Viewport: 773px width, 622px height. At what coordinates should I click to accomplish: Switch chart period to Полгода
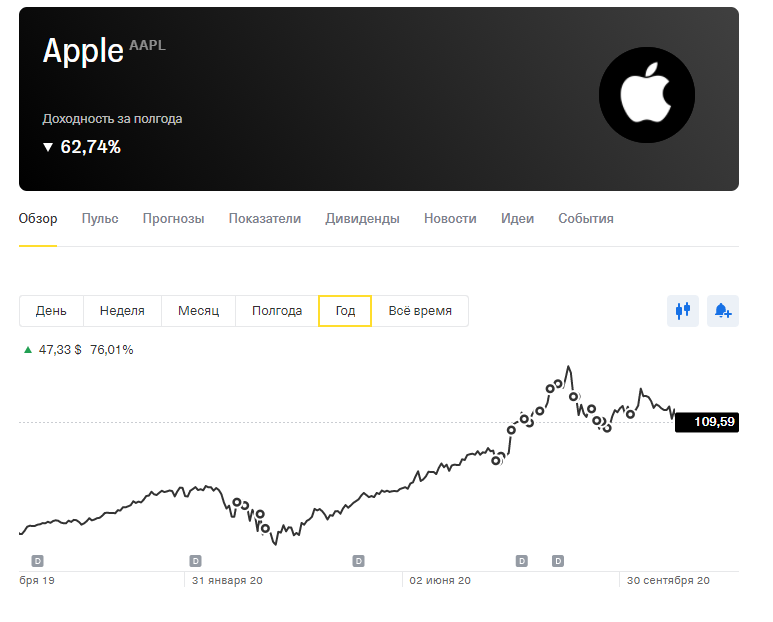tap(277, 311)
